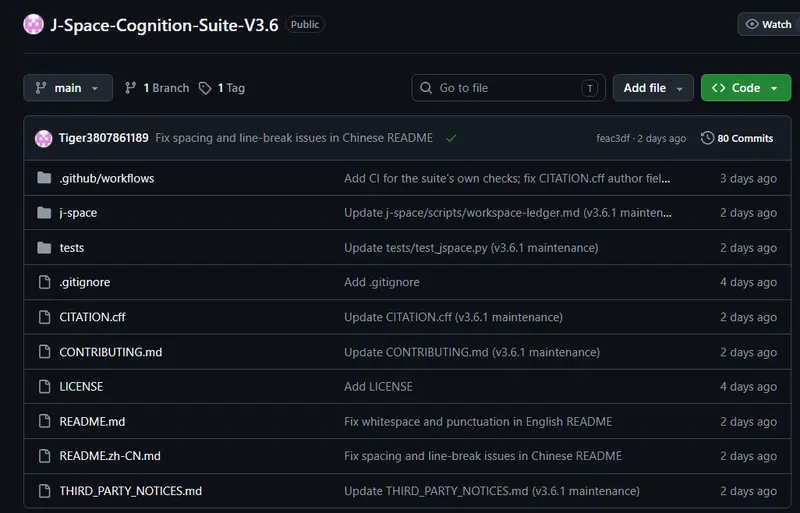
Task: Click the folder icon for .github/workflows
Action: 44,178
